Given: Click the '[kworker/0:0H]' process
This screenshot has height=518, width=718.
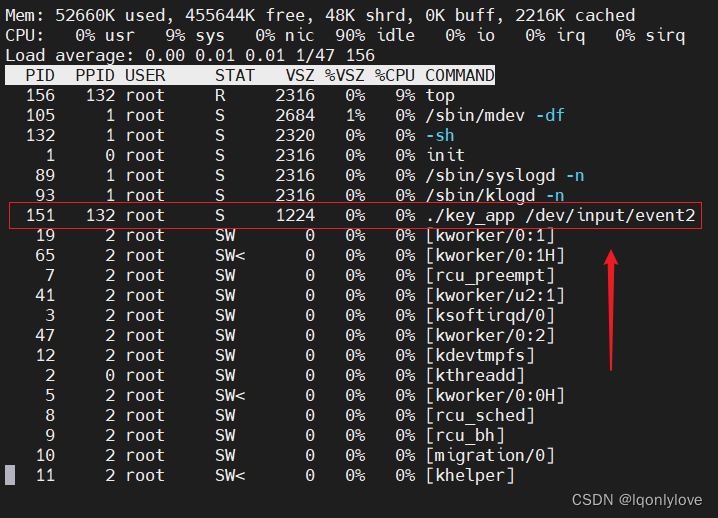Looking at the screenshot, I should pos(495,396).
